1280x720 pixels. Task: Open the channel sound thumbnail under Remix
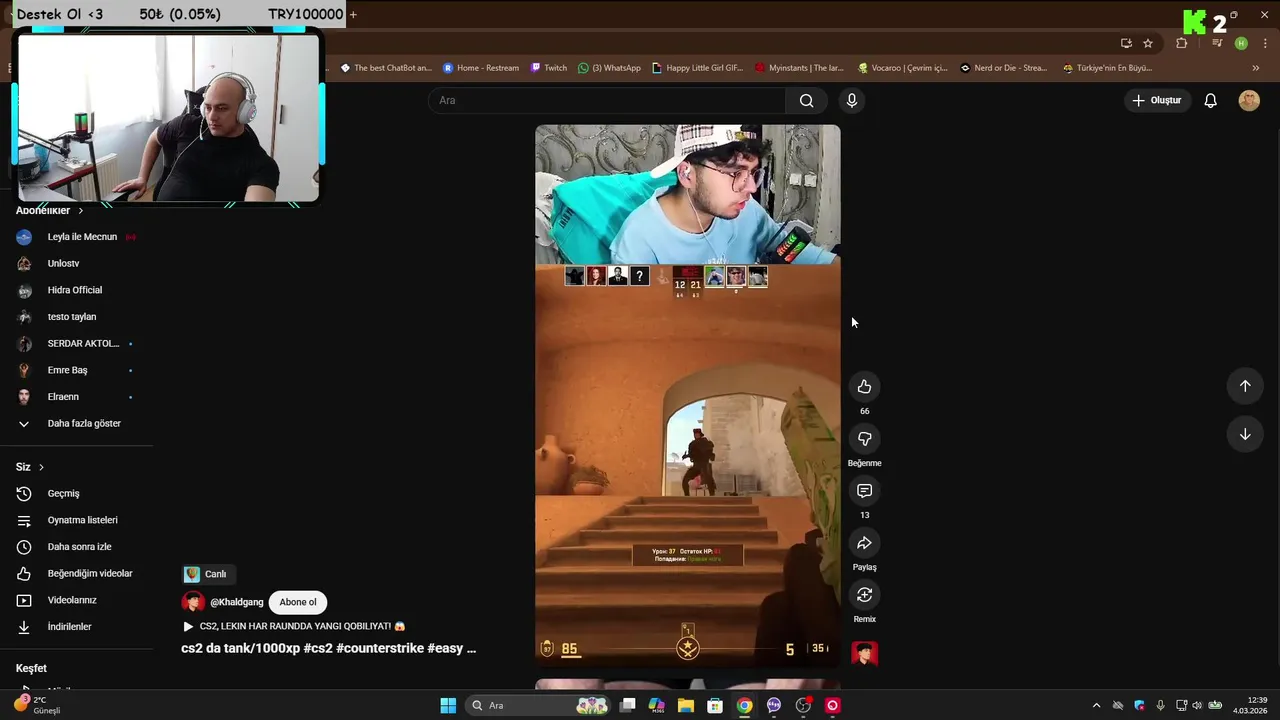tap(864, 653)
